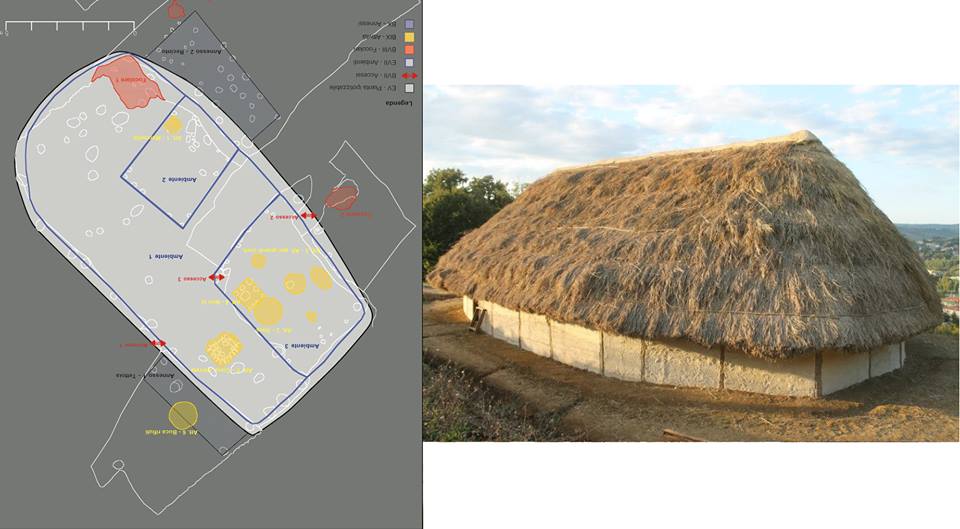Click the red Accesso 2 double arrow
960x529 pixels.
point(309,216)
